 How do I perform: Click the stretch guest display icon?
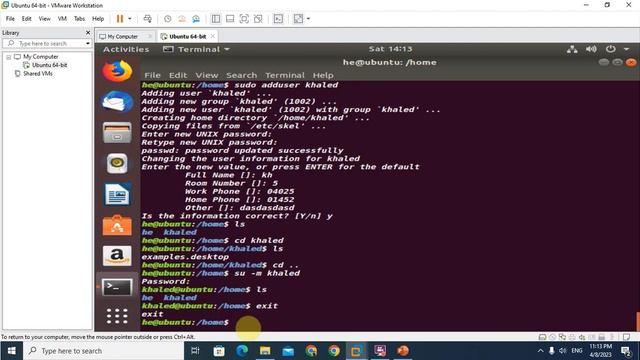pyautogui.click(x=298, y=19)
